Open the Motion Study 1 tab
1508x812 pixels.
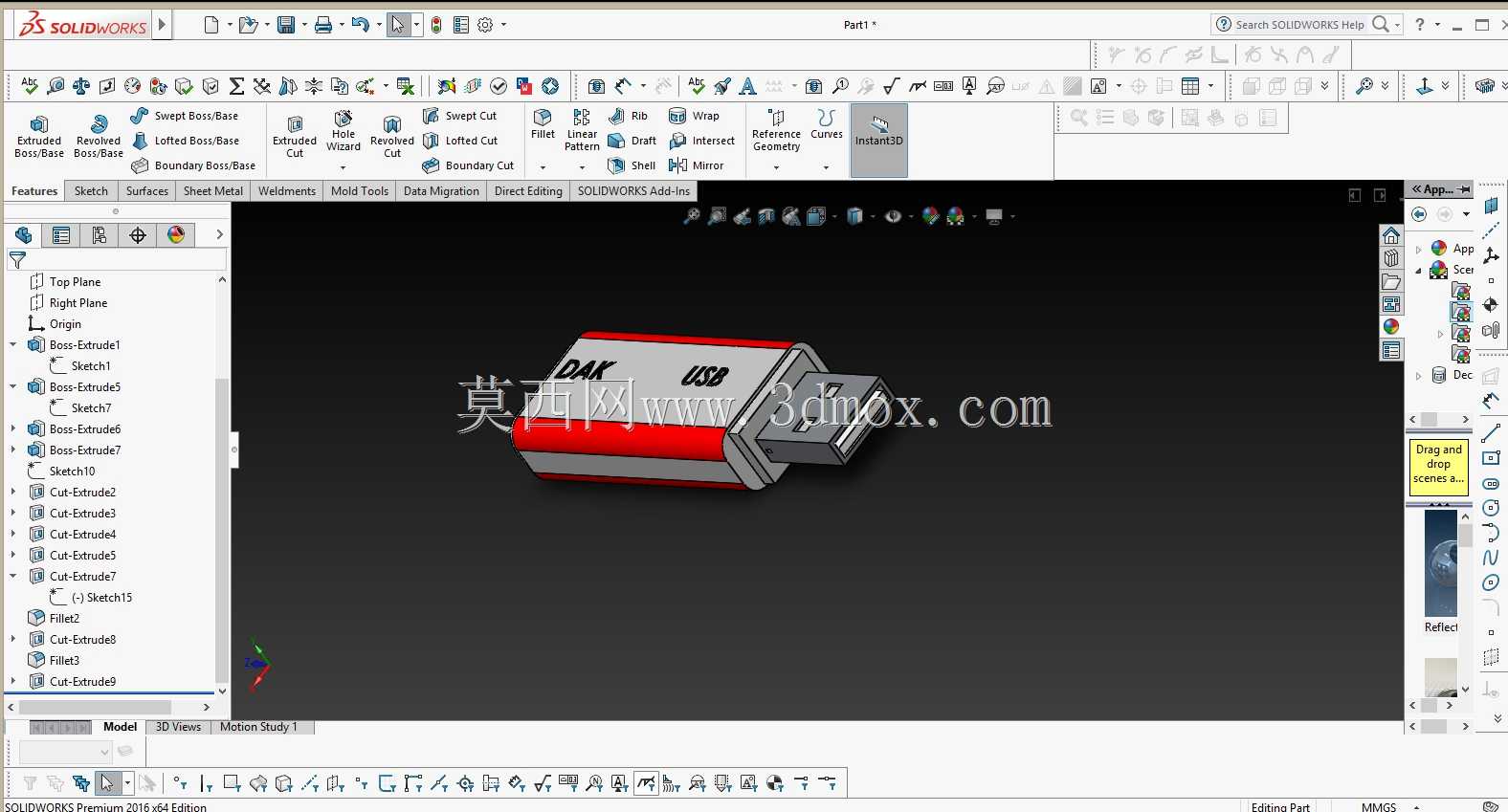(x=259, y=727)
